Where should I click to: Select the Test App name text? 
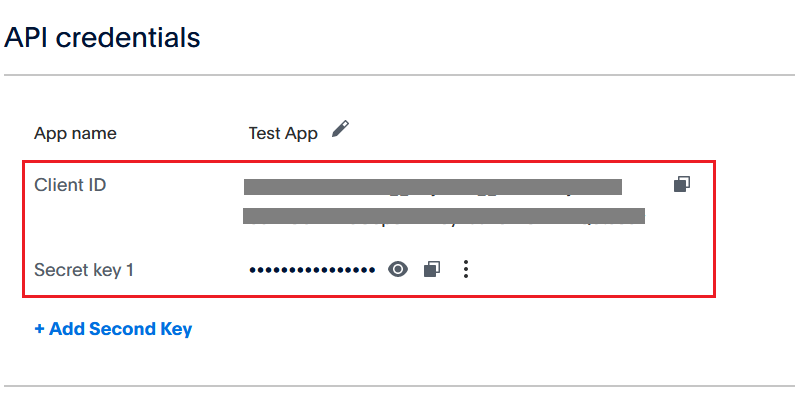pyautogui.click(x=283, y=133)
